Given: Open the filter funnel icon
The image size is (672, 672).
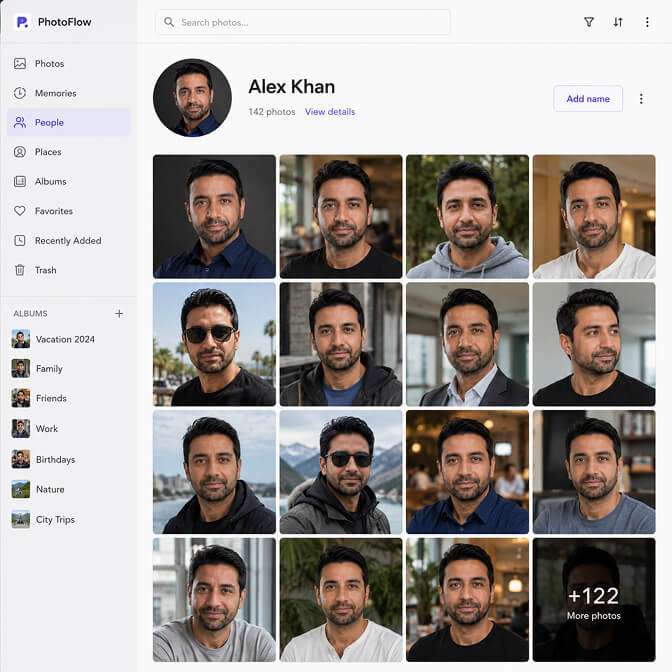Looking at the screenshot, I should point(589,22).
